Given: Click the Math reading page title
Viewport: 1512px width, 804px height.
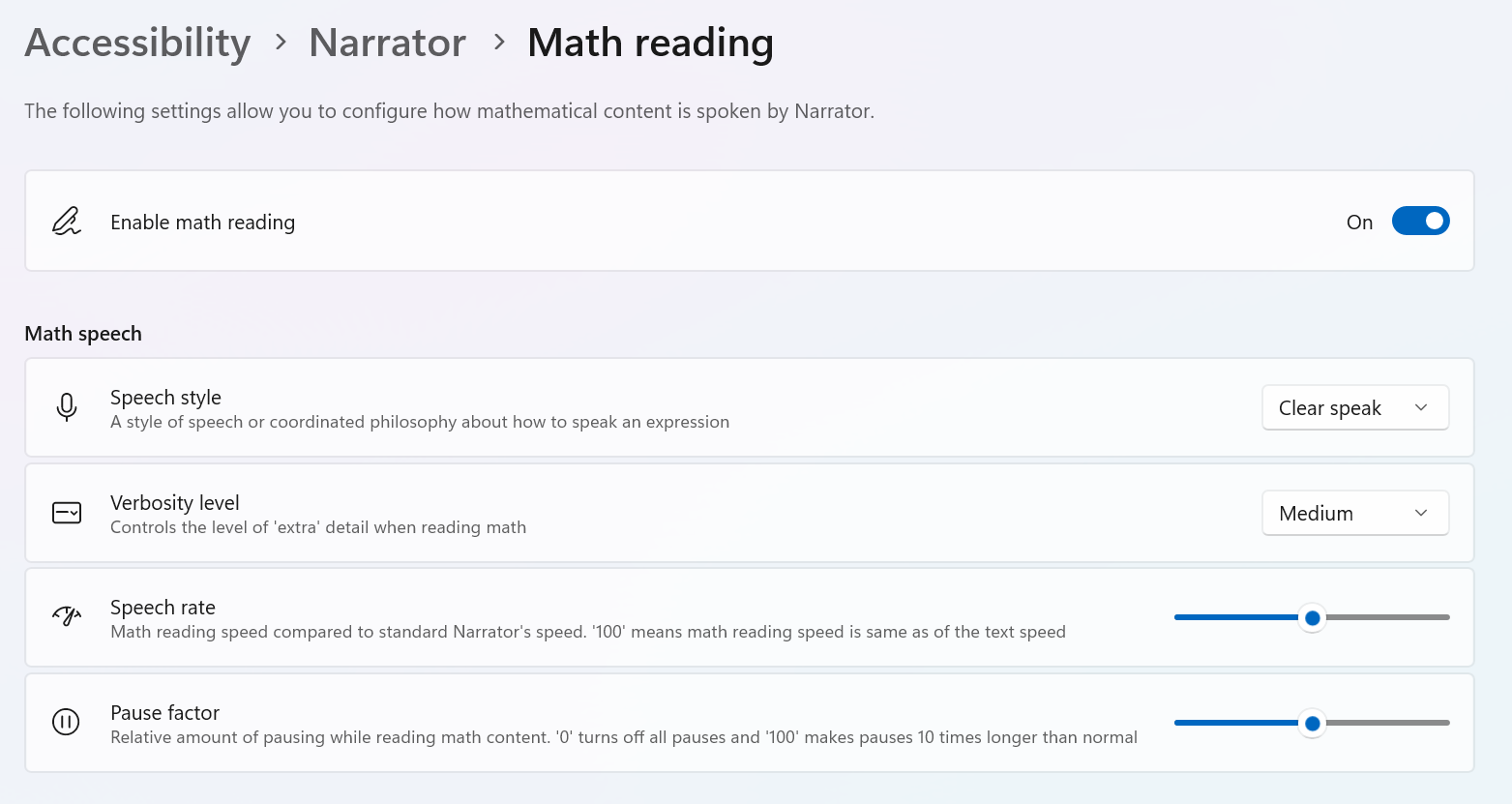Looking at the screenshot, I should pos(650,43).
